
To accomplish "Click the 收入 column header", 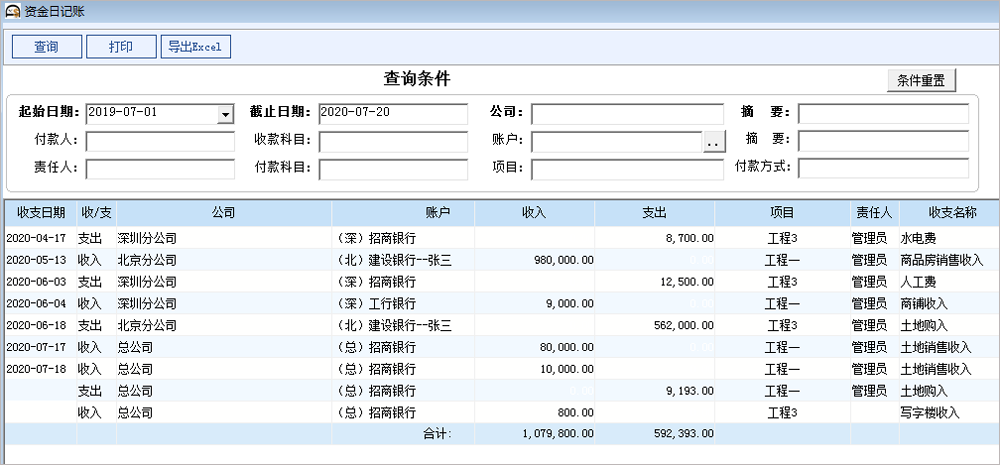I will coord(534,213).
